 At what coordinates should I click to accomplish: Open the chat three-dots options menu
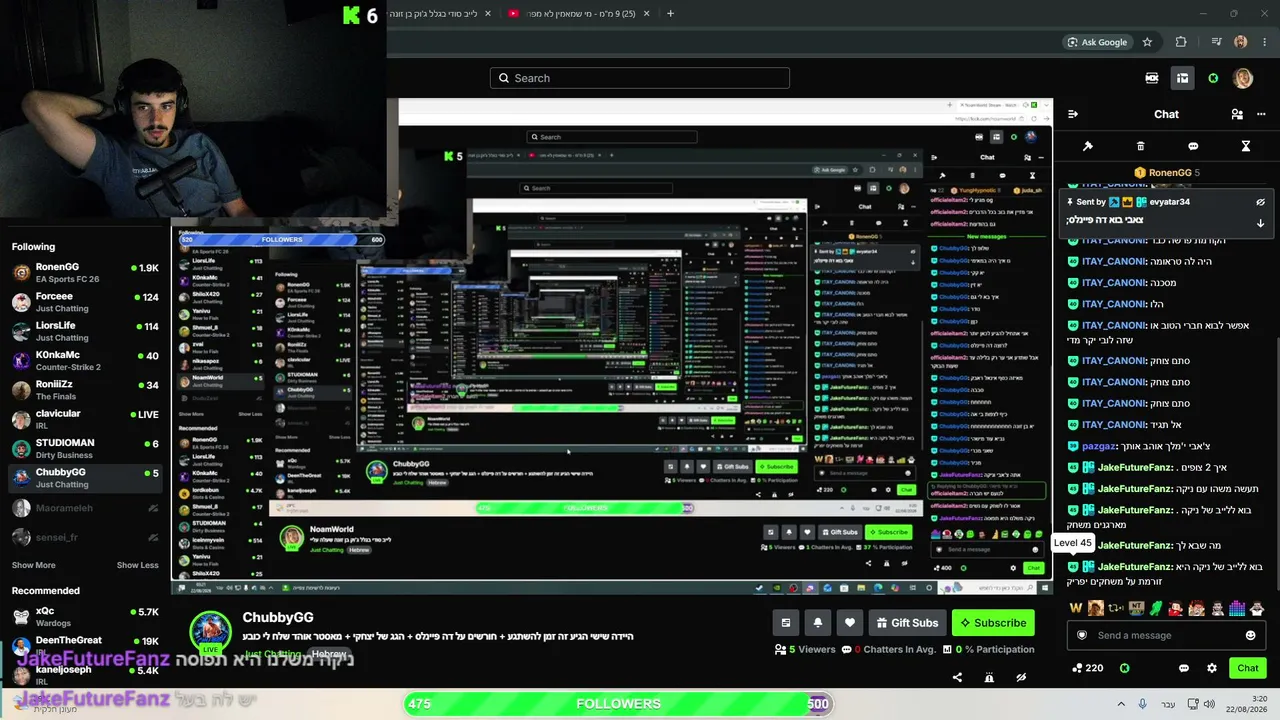[x=1262, y=114]
